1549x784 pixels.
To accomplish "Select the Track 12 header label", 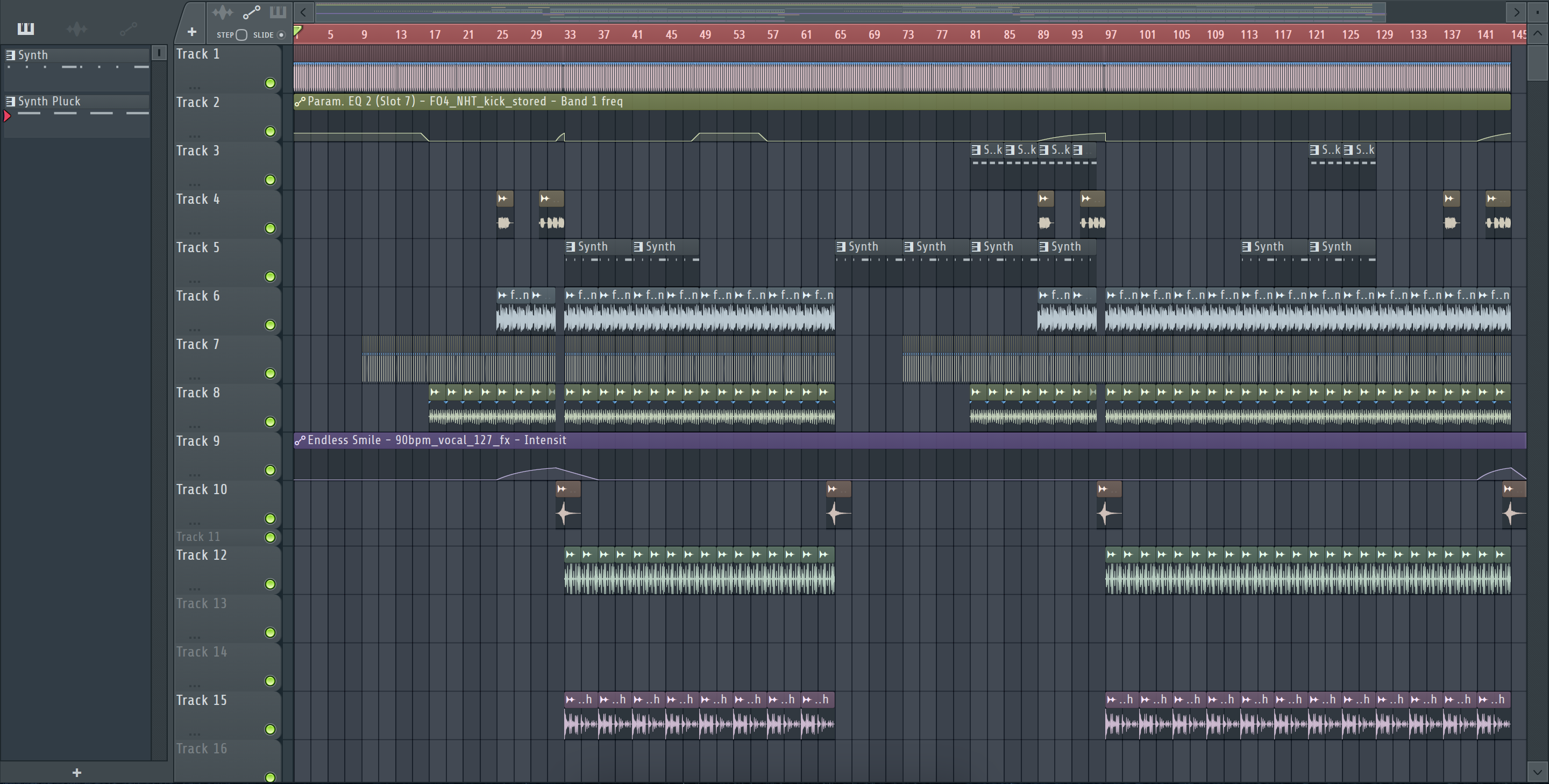I will point(202,555).
